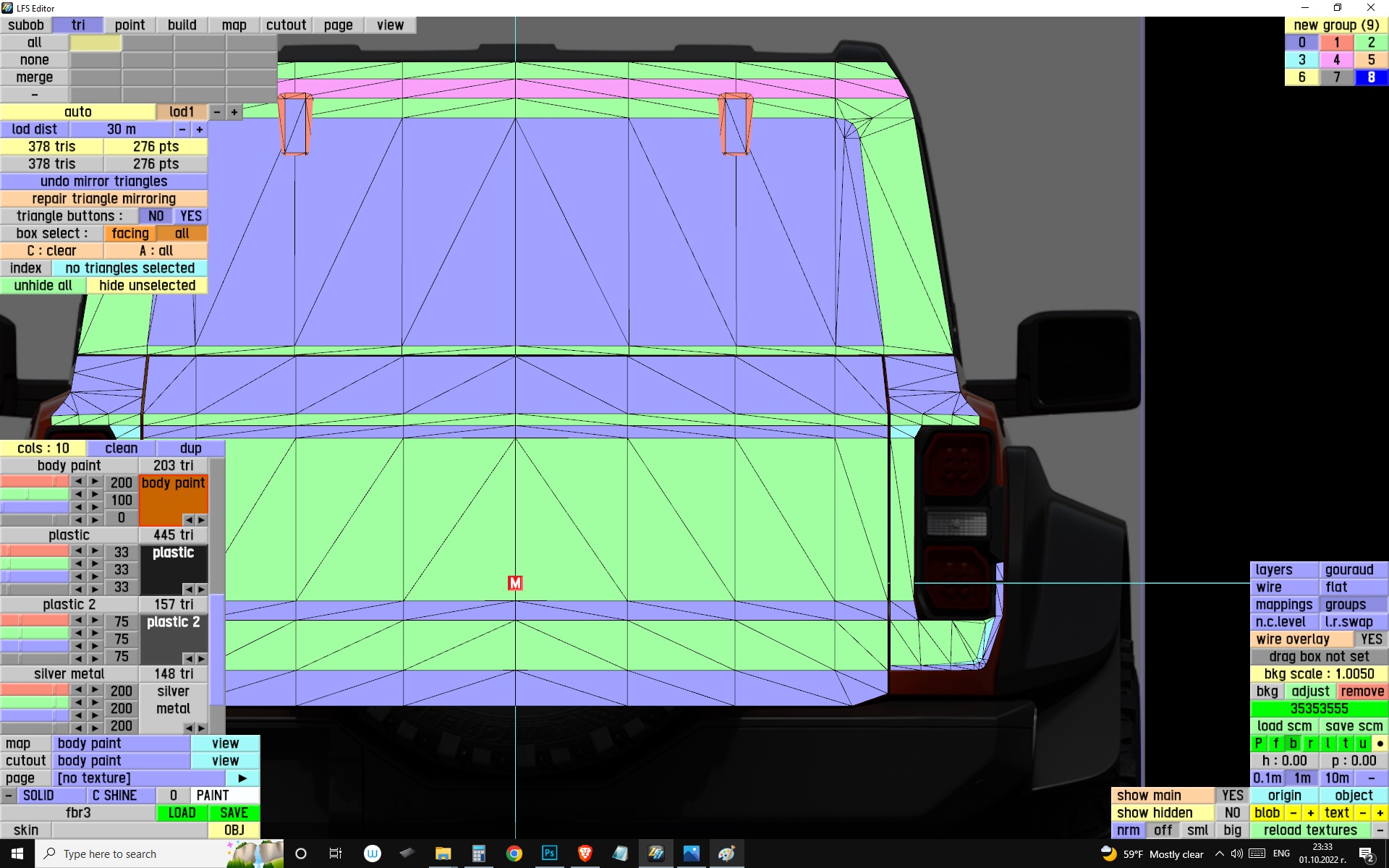The height and width of the screenshot is (868, 1389).
Task: Cycle body paint swatch right arrow
Action: click(x=201, y=520)
